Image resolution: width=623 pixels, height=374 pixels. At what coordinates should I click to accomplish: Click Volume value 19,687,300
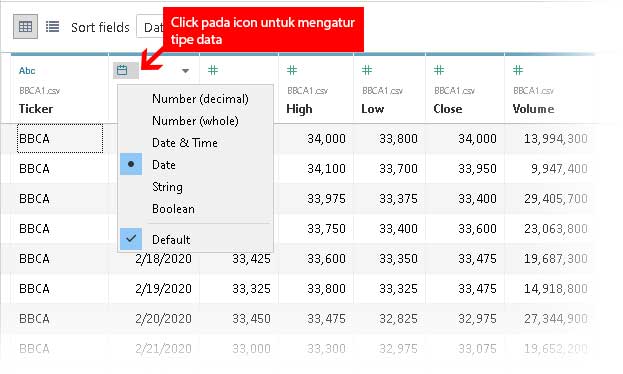555,259
